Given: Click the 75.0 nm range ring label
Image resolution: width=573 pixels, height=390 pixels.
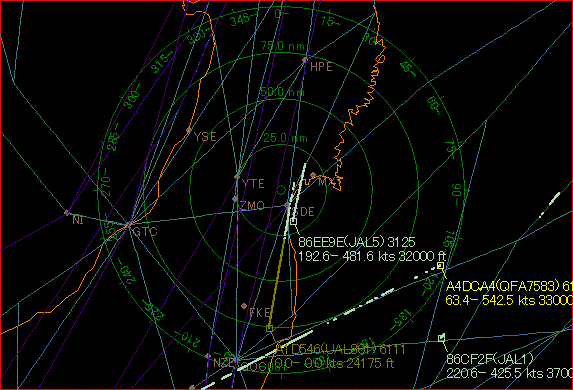Looking at the screenshot, I should point(284,46).
